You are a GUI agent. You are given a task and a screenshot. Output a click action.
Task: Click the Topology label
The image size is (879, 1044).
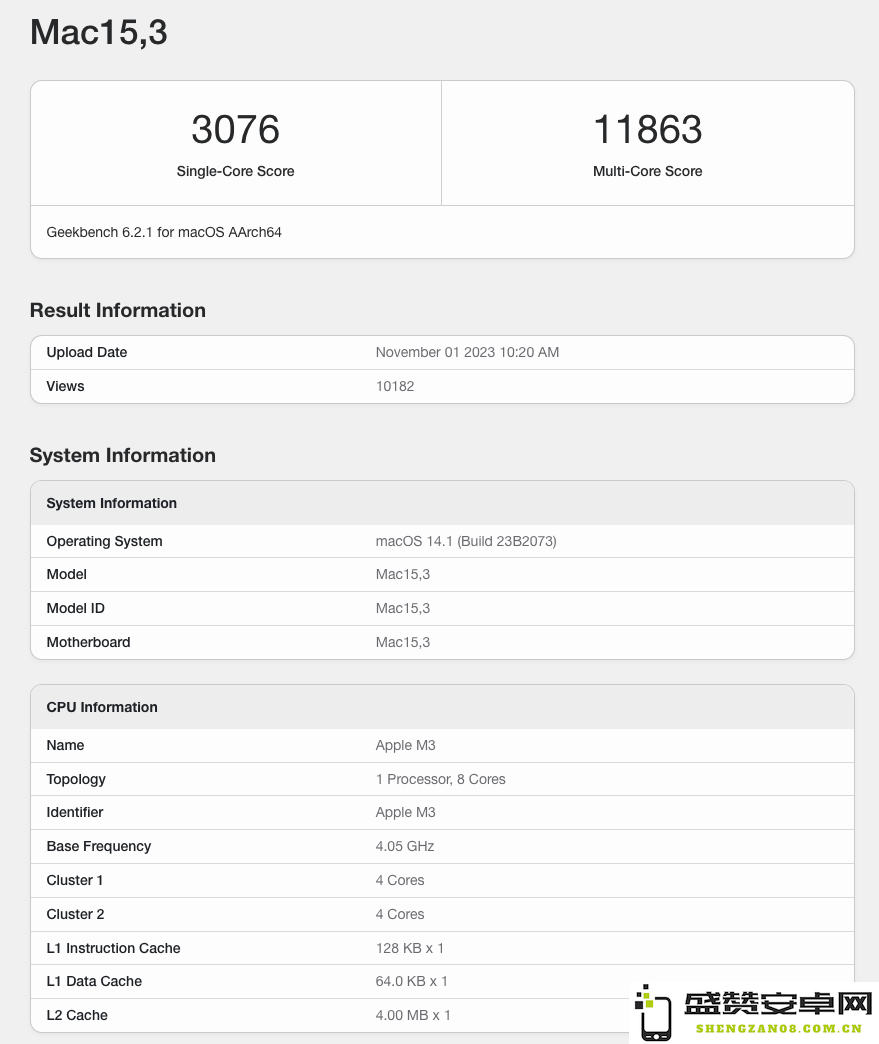point(76,779)
